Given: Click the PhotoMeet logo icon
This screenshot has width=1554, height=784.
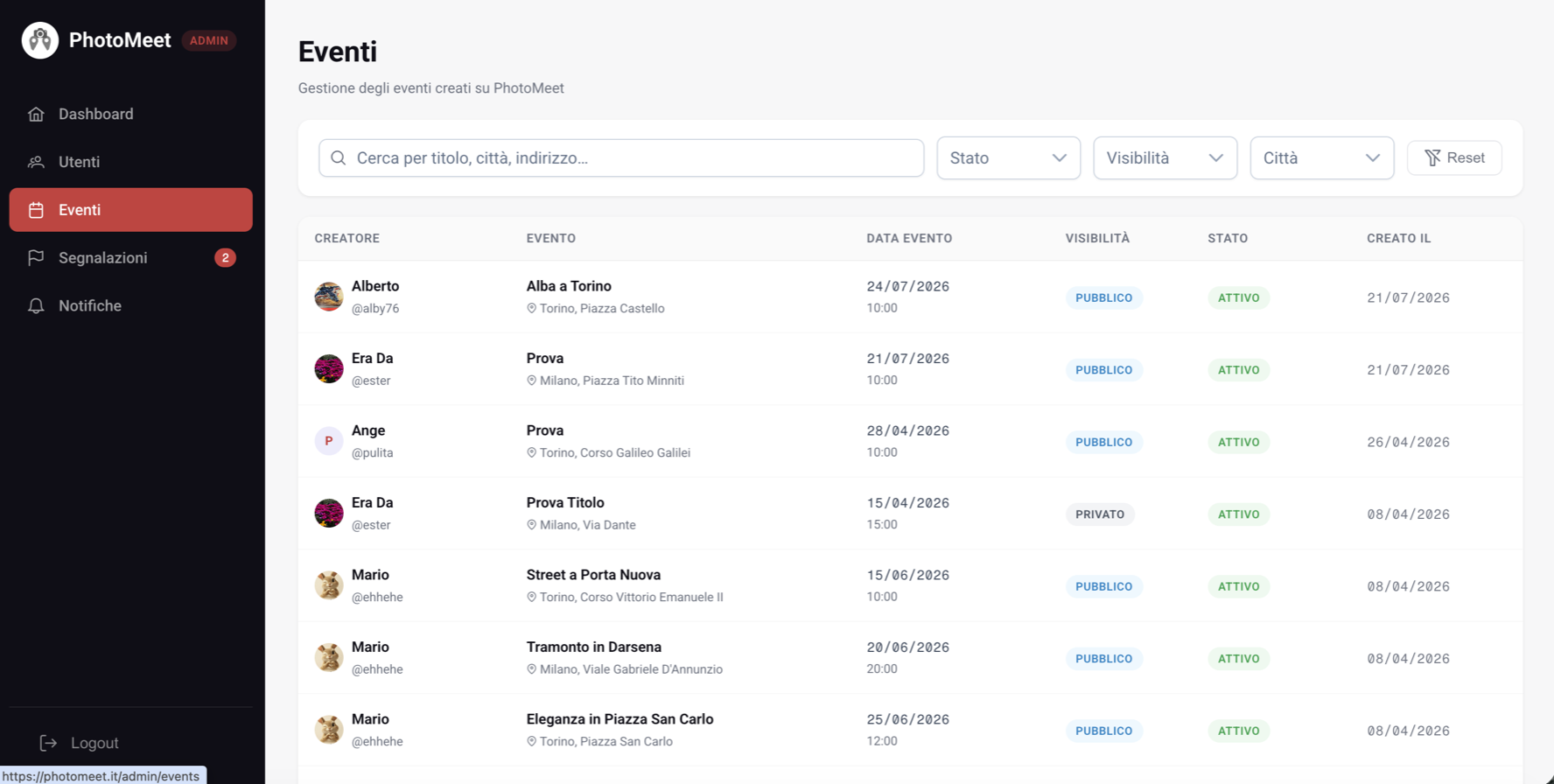Looking at the screenshot, I should [x=40, y=40].
